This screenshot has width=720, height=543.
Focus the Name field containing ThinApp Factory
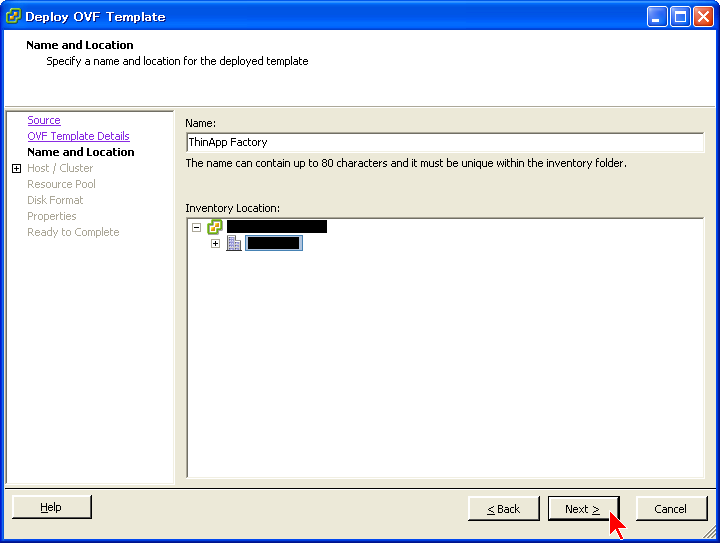point(445,142)
